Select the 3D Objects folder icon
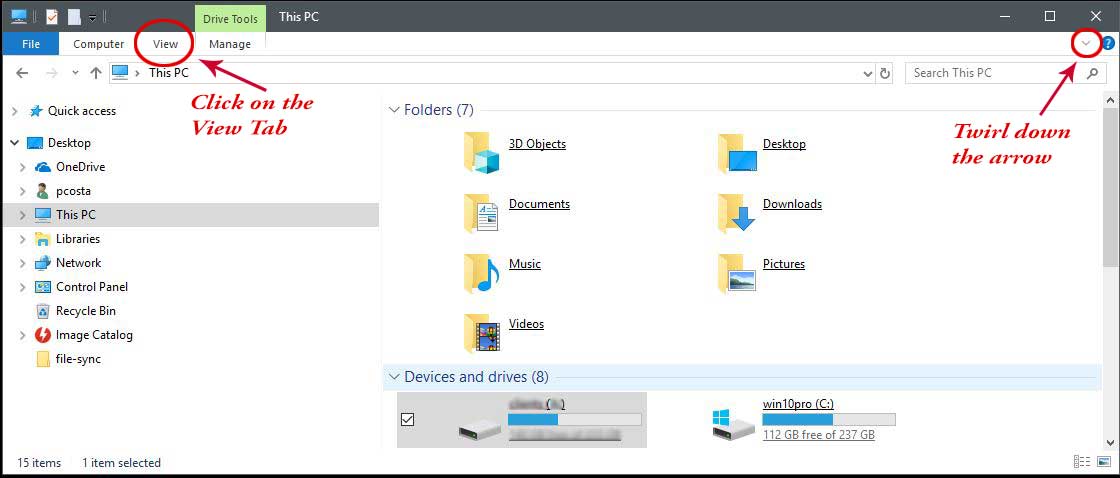The width and height of the screenshot is (1120, 478). tap(481, 152)
